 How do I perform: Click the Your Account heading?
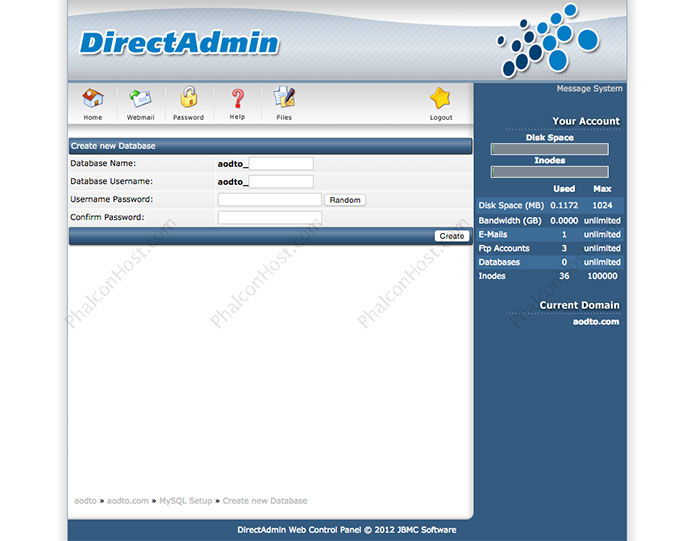pos(586,121)
